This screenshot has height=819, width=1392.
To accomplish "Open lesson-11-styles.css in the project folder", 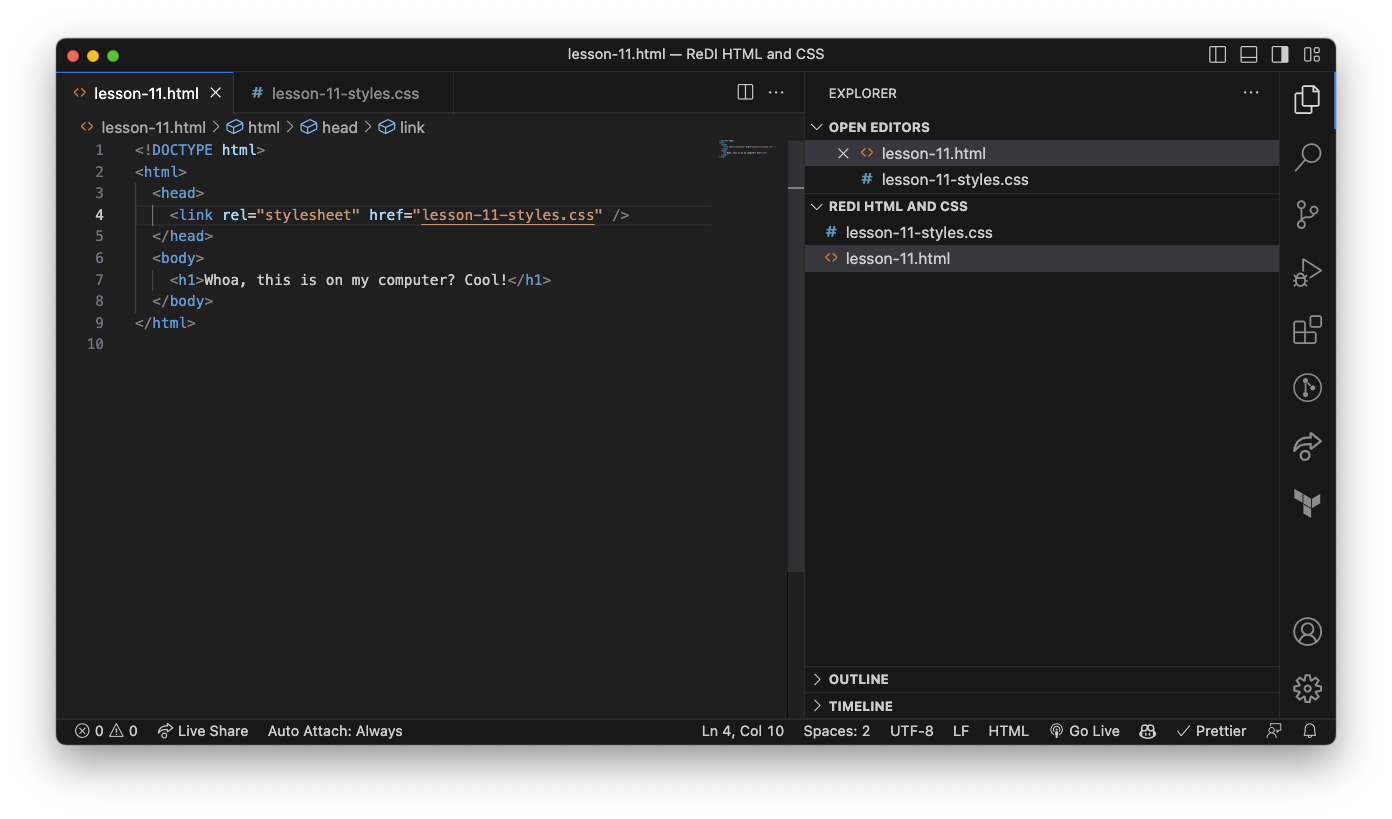I will (1042, 232).
